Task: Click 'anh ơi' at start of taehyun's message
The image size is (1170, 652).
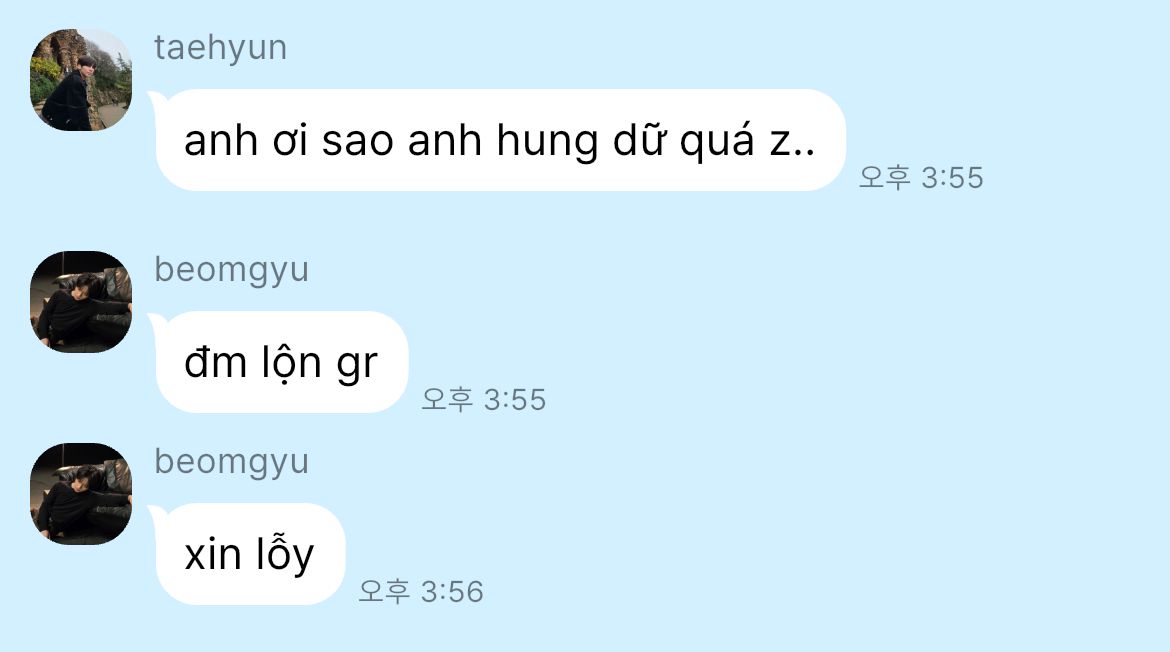Action: (x=245, y=140)
